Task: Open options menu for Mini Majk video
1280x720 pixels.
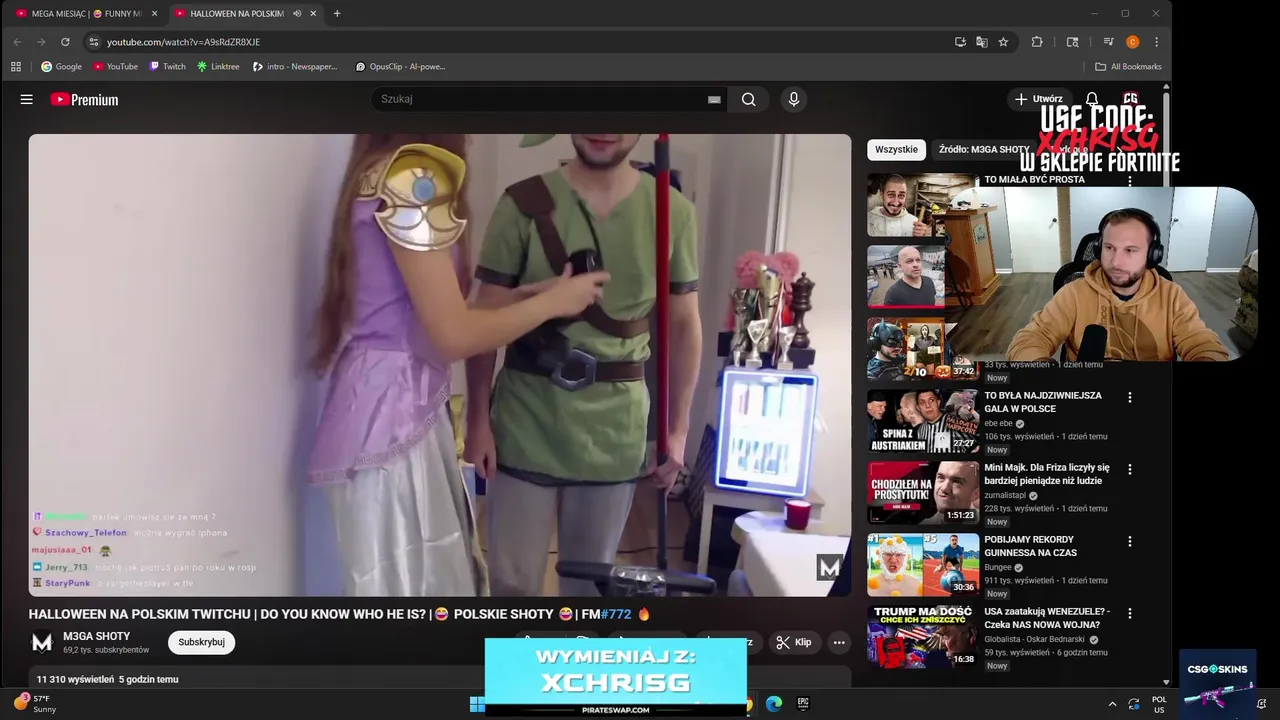Action: [1130, 469]
